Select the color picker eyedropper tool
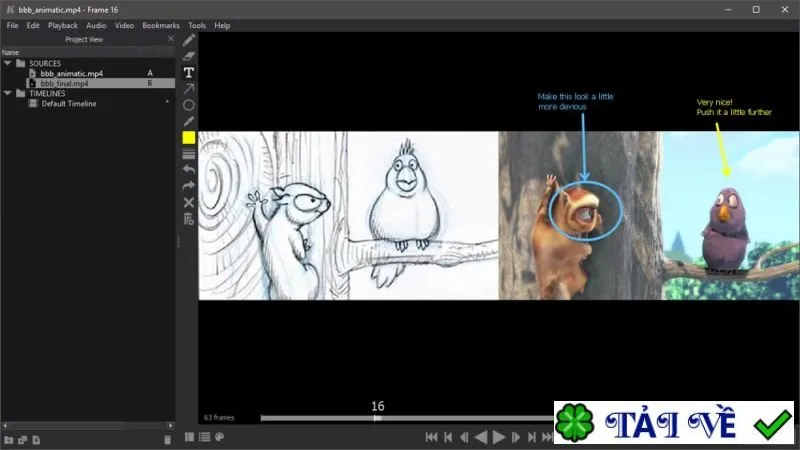 tap(189, 121)
